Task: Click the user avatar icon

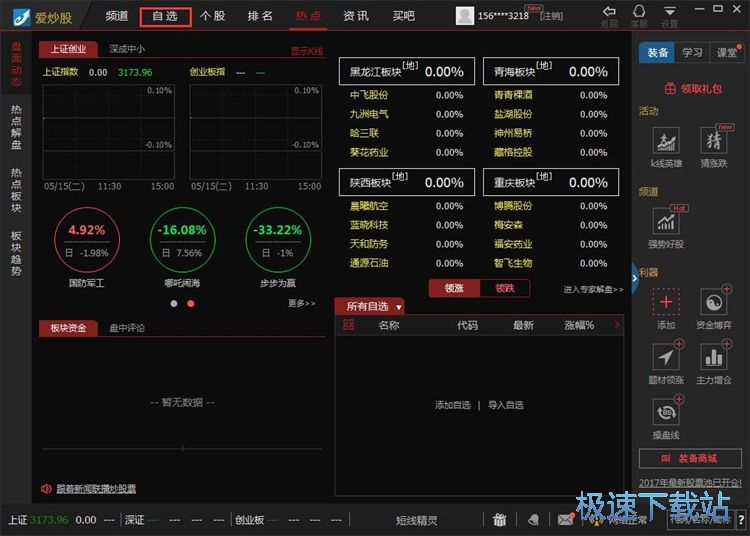Action: (464, 16)
